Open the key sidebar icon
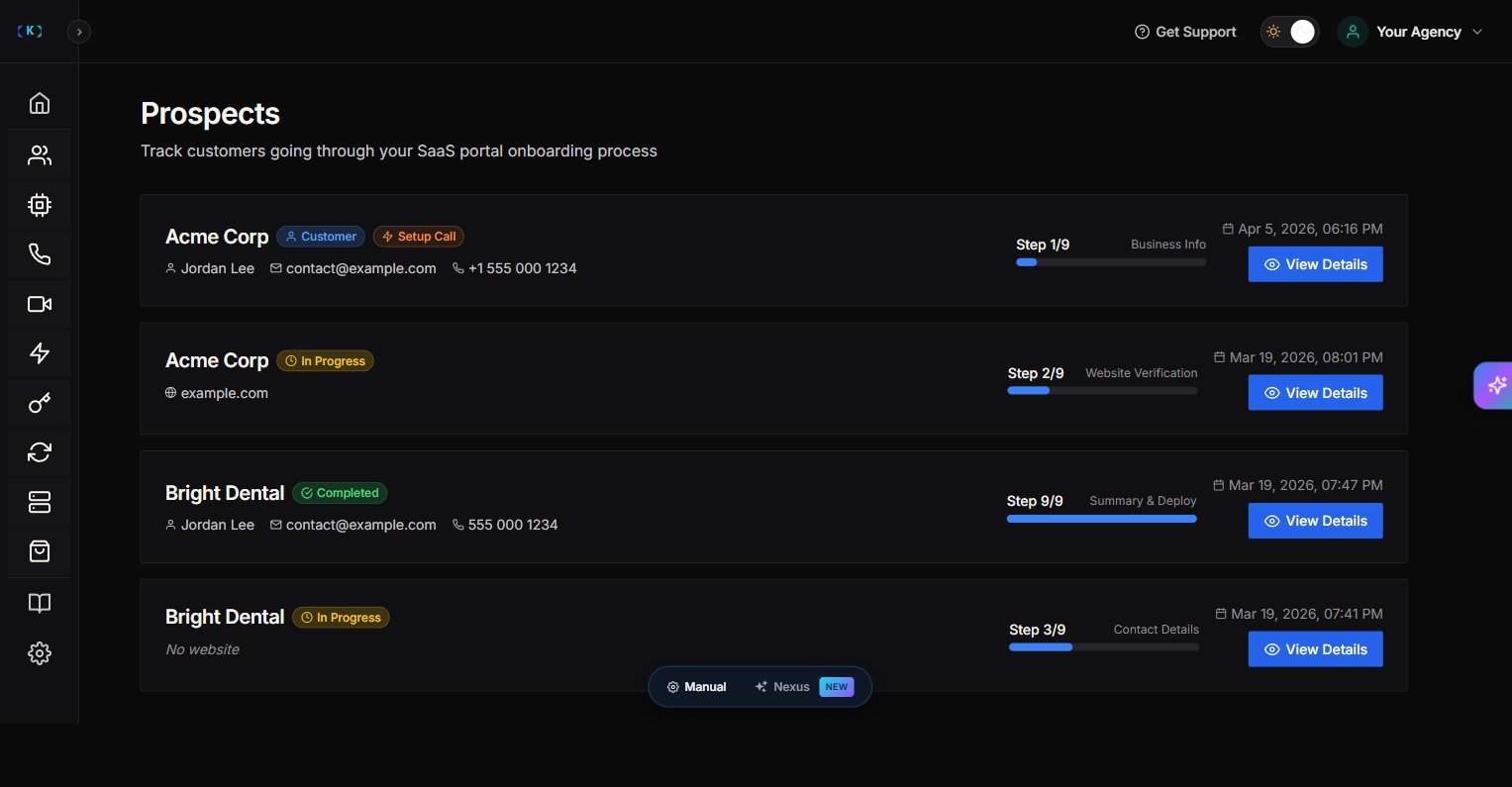The image size is (1512, 787). tap(39, 403)
